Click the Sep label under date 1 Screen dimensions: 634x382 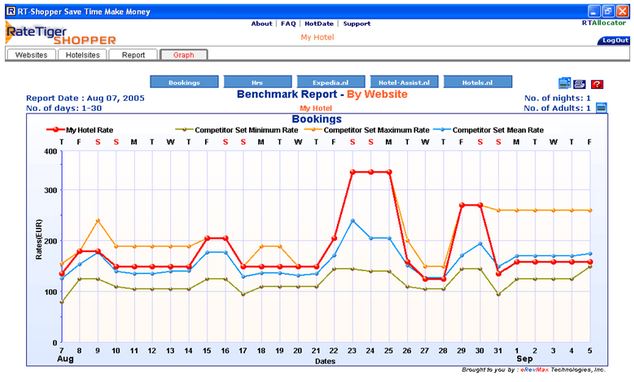[524, 359]
